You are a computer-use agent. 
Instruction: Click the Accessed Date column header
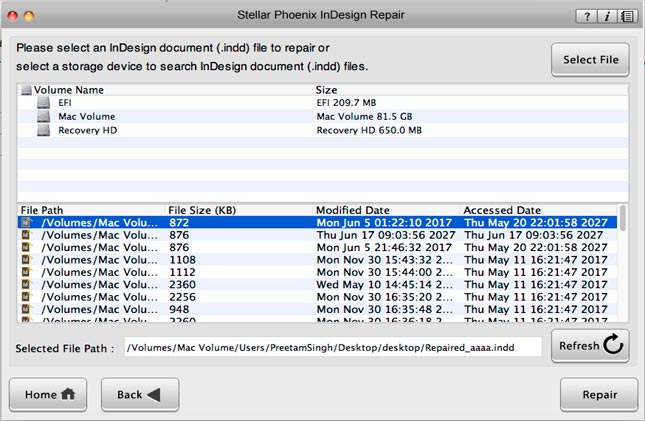[502, 210]
